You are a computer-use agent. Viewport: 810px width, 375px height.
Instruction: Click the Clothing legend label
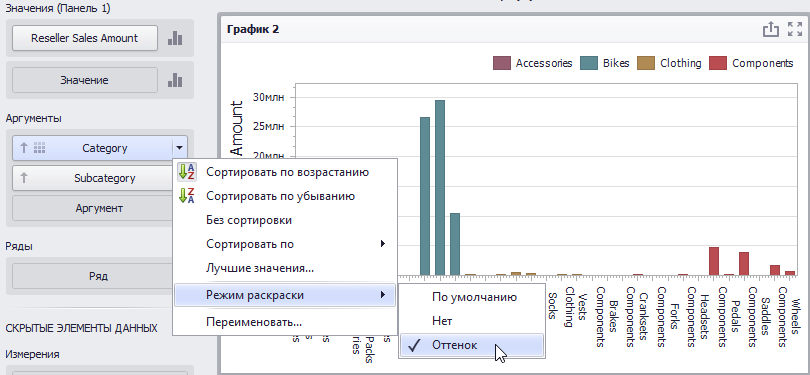click(681, 63)
